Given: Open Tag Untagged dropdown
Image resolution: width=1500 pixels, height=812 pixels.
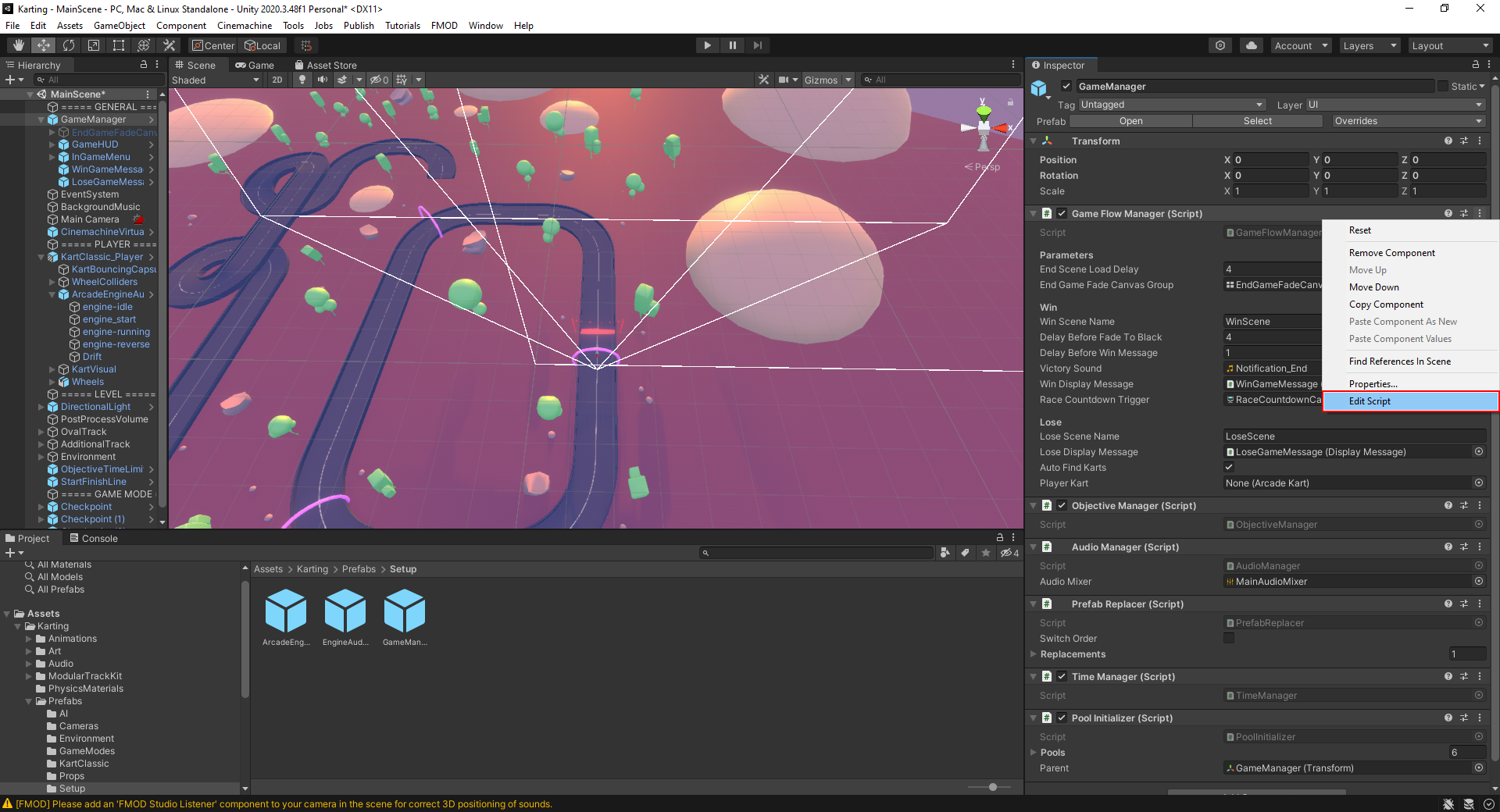Looking at the screenshot, I should click(1172, 105).
